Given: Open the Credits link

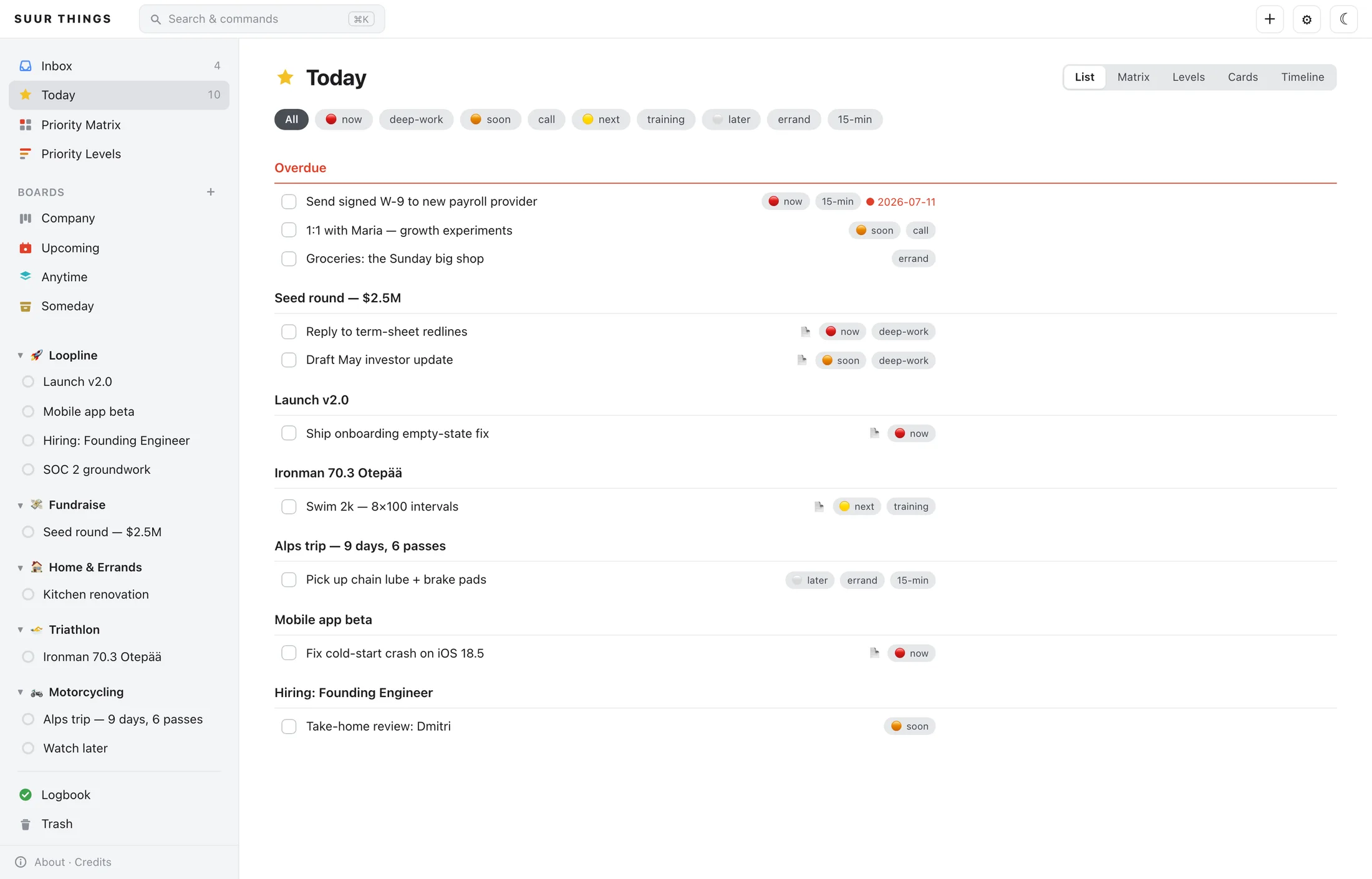Looking at the screenshot, I should click(x=93, y=862).
